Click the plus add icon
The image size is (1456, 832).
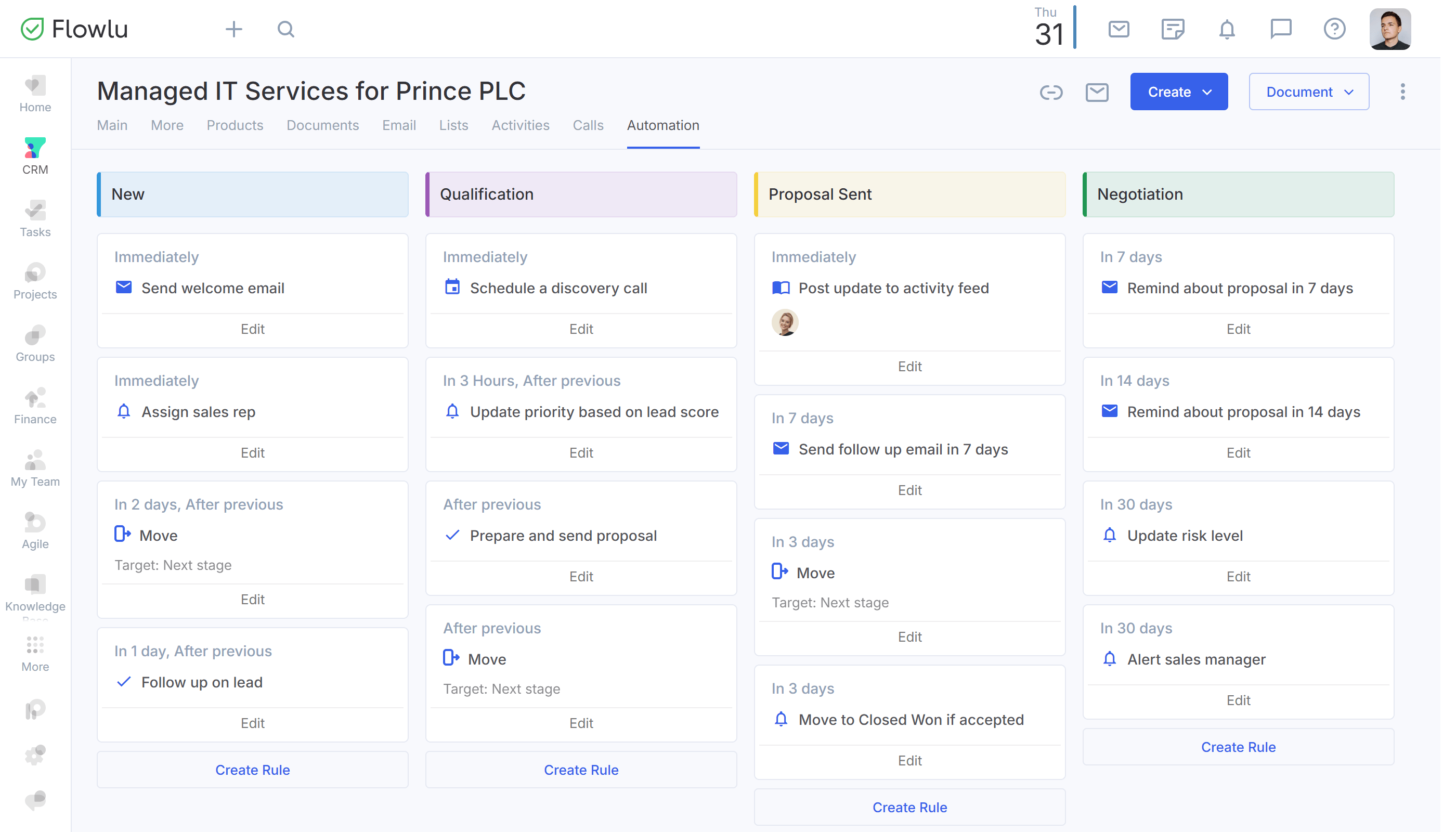click(233, 29)
